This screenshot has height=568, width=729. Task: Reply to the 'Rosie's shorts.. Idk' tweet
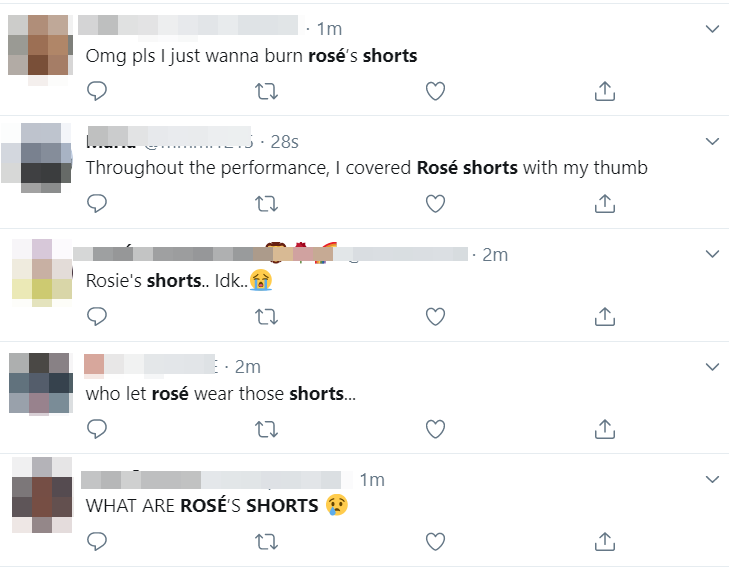coord(97,317)
